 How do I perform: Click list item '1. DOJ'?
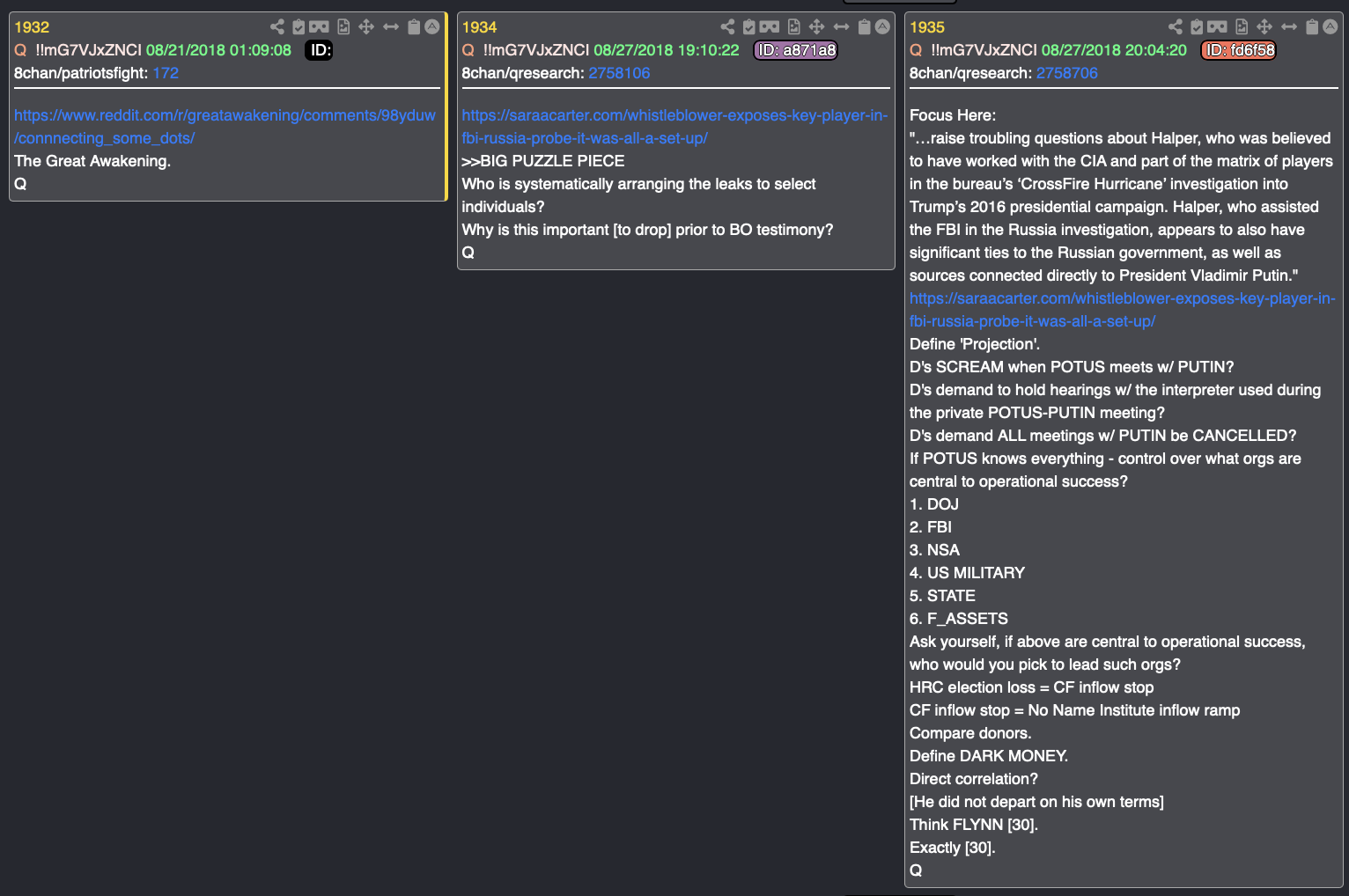click(x=934, y=504)
